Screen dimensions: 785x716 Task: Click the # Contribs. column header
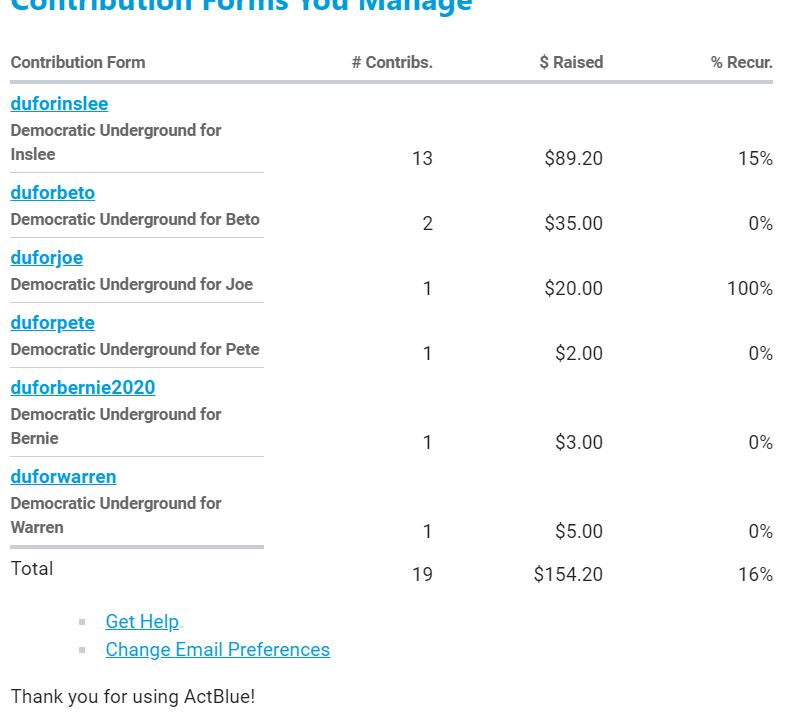(x=392, y=62)
